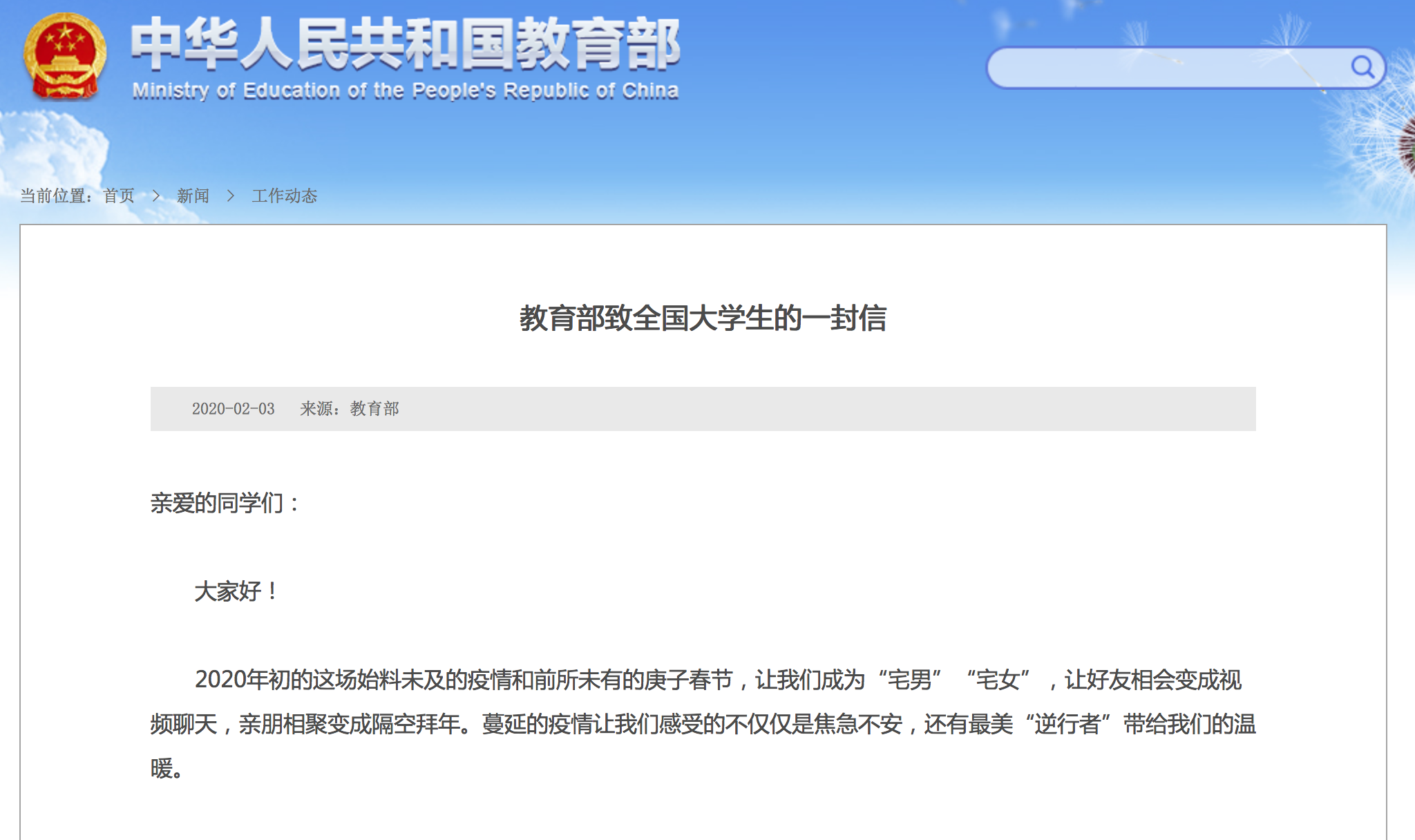Click the 来源：教育部 source label
1415x840 pixels.
[350, 409]
